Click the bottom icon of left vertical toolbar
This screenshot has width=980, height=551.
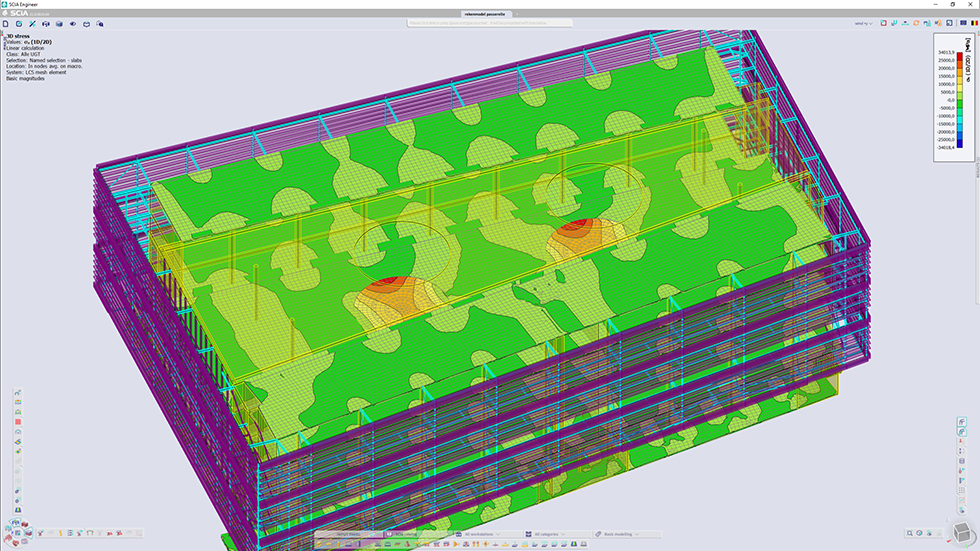pos(18,509)
